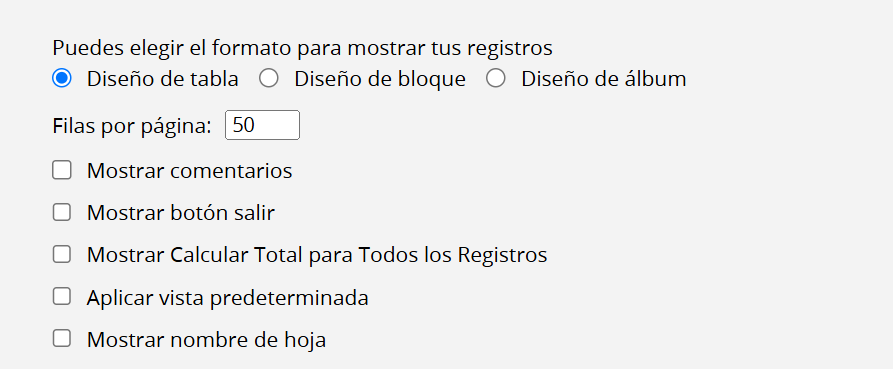
Task: Select the Diseño de tabla radio button
Action: pos(62,78)
